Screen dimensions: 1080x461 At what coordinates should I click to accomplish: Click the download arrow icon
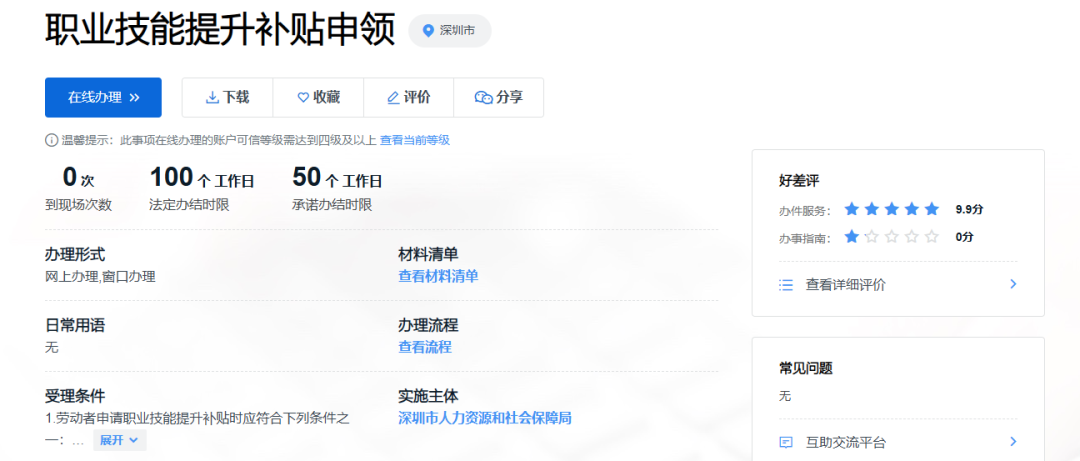click(x=212, y=98)
